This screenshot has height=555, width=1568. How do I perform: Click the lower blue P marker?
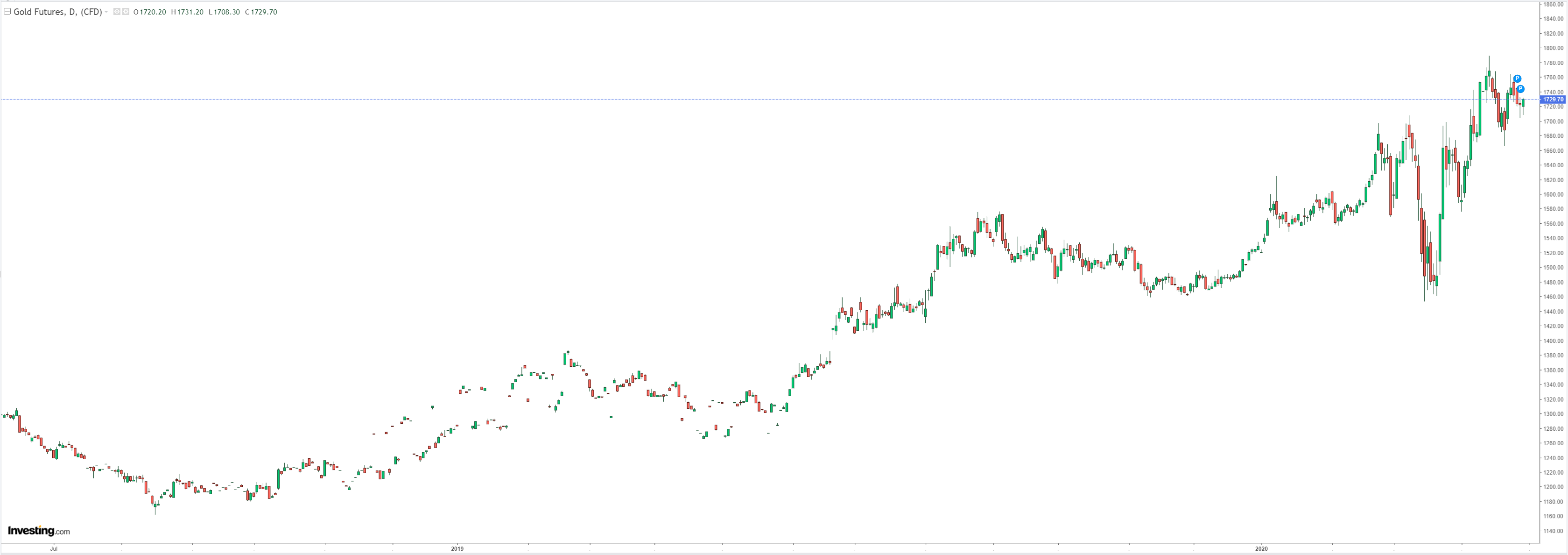pyautogui.click(x=1520, y=89)
